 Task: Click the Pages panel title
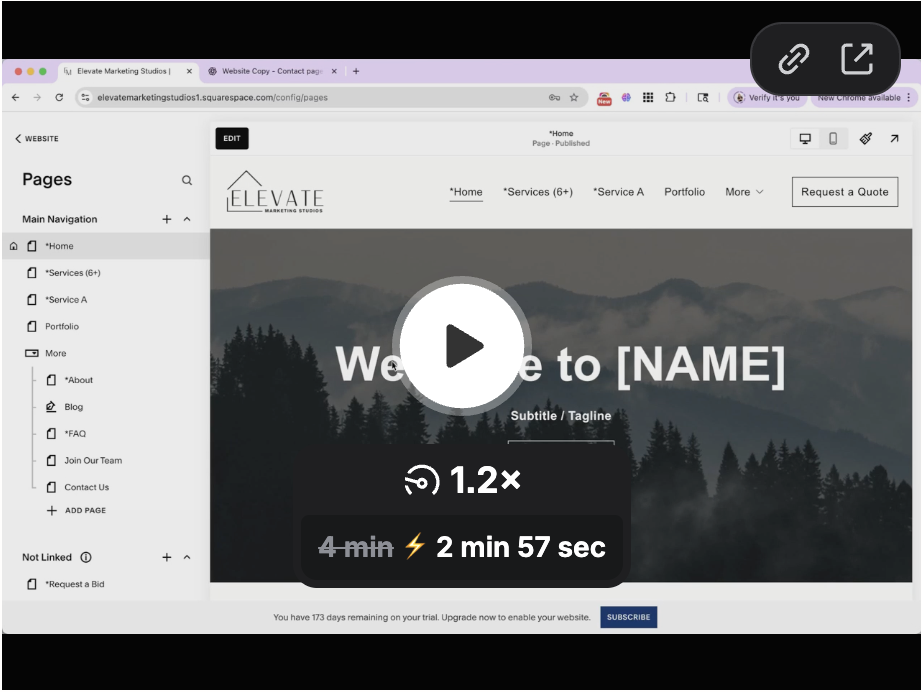(47, 180)
